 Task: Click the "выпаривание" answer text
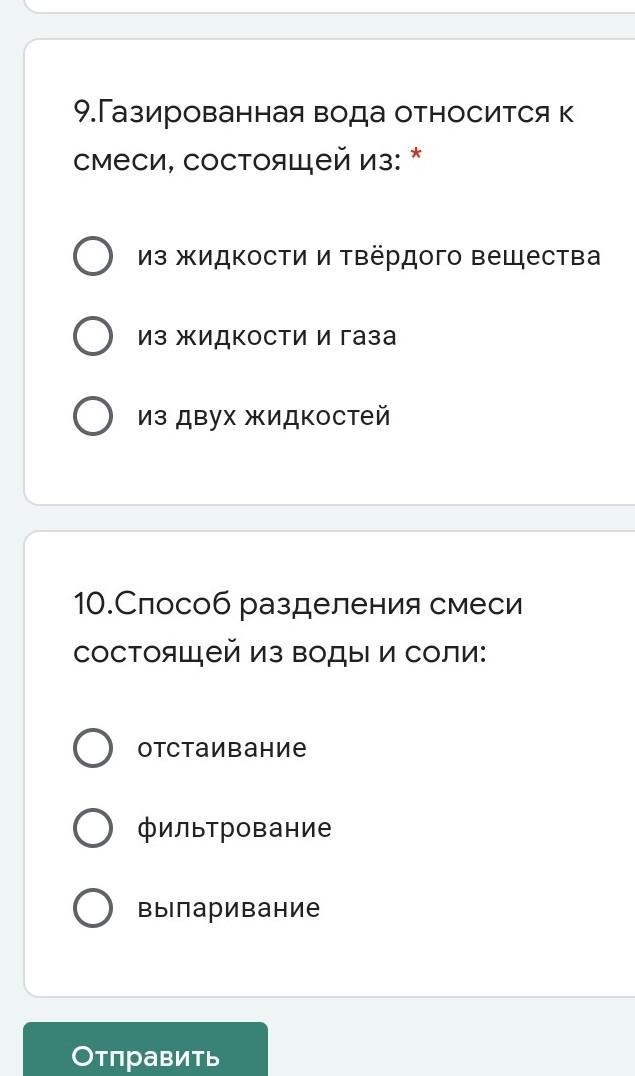click(229, 908)
